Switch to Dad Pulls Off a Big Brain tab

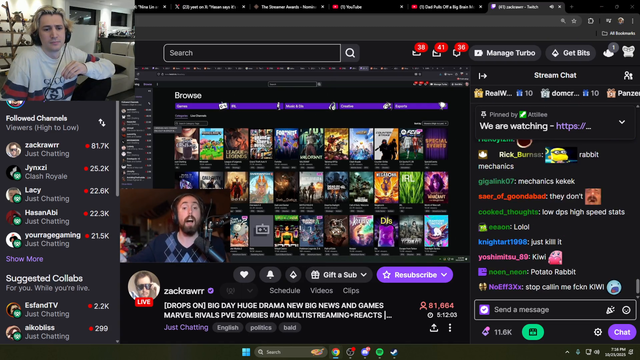(446, 7)
